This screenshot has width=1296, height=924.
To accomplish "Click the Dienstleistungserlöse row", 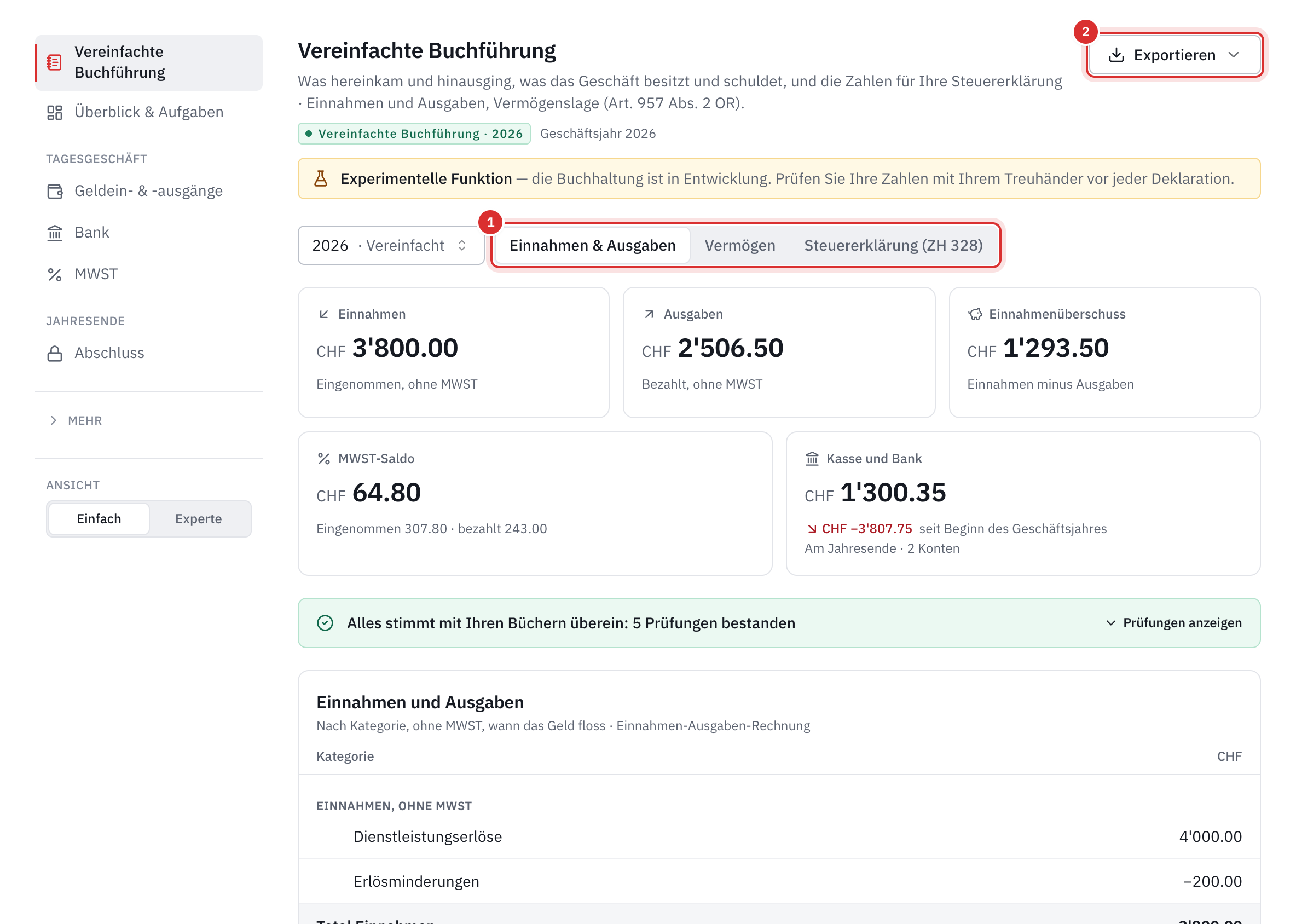I will 779,836.
